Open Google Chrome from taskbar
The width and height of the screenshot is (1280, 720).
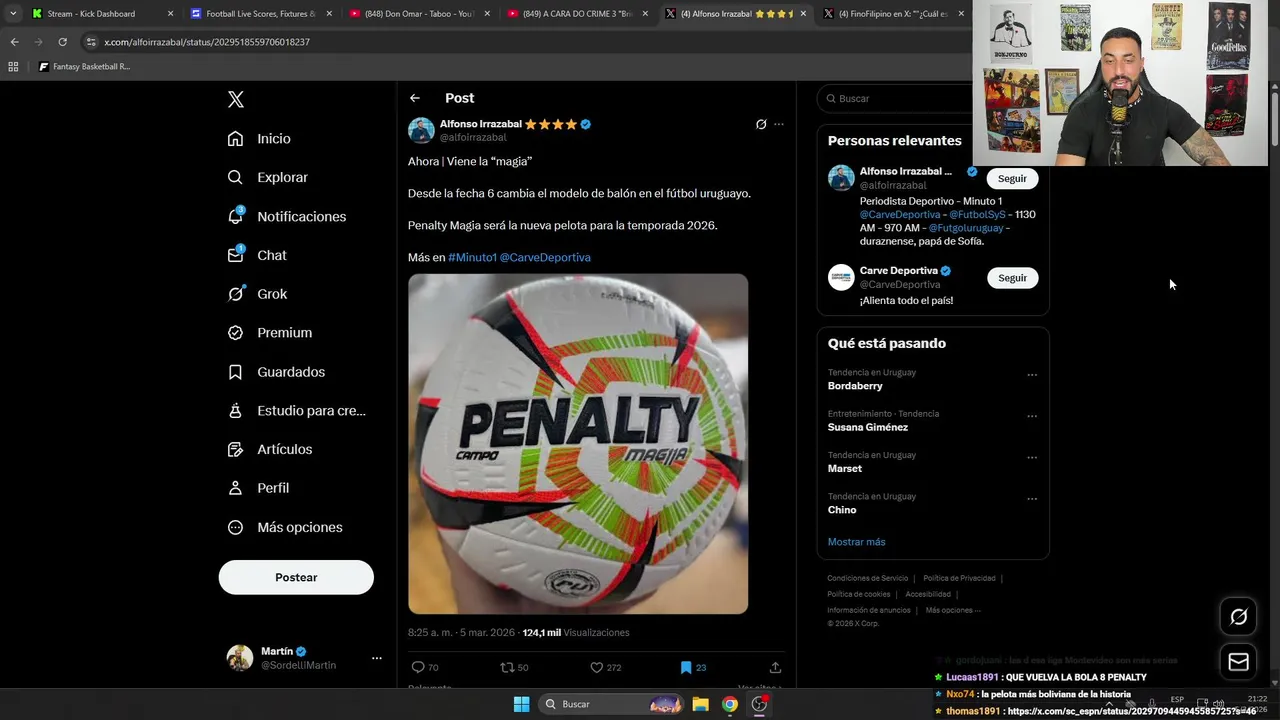(730, 704)
